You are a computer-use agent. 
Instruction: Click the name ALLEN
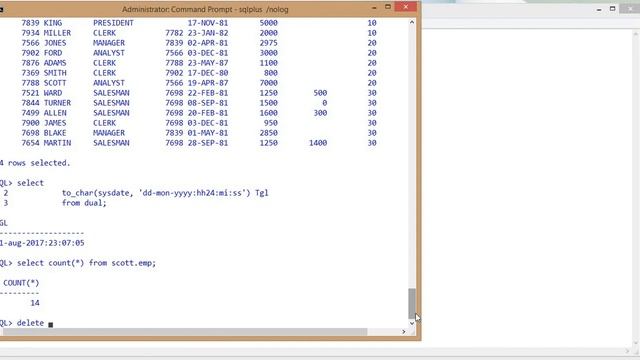tap(55, 113)
